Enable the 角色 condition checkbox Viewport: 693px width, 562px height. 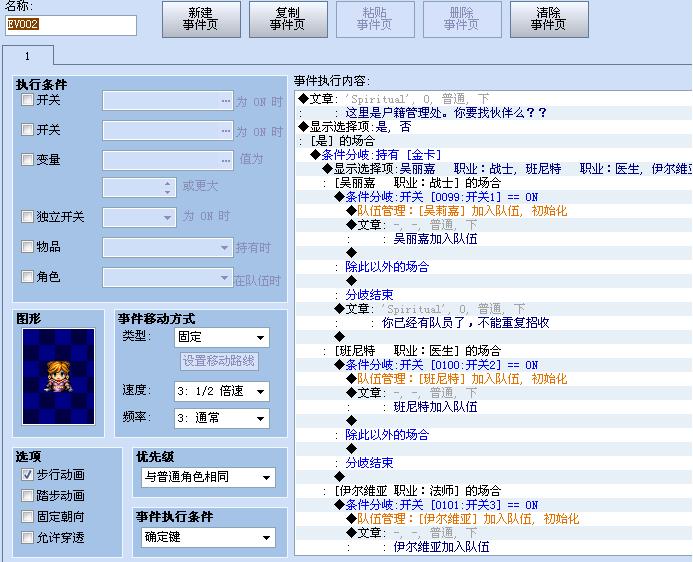pos(27,277)
